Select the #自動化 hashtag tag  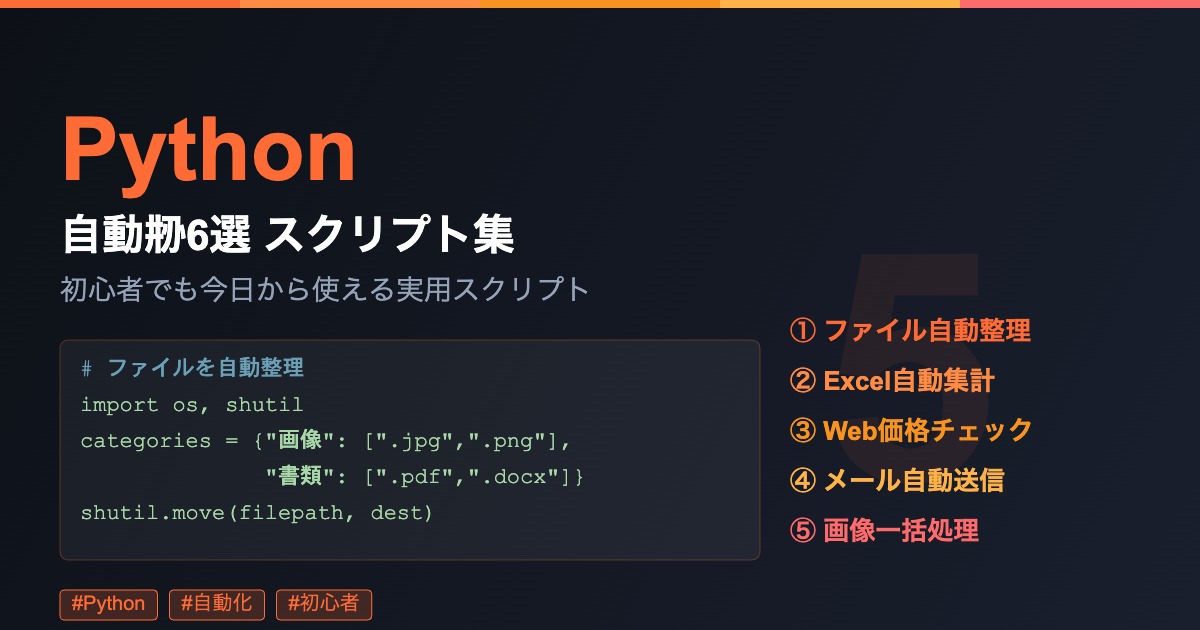[x=217, y=604]
